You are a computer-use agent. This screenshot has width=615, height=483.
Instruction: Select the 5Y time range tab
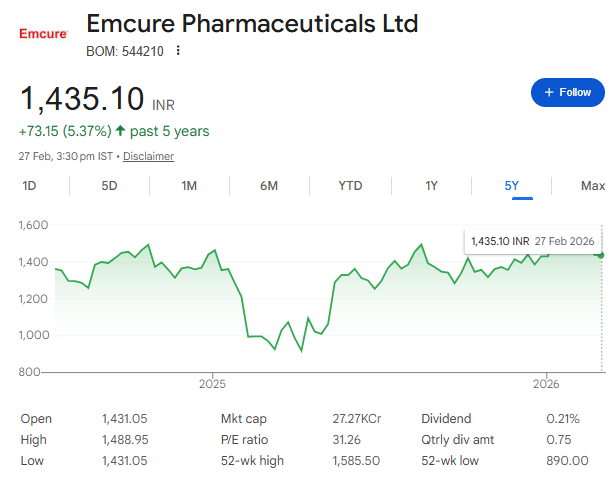tap(512, 185)
